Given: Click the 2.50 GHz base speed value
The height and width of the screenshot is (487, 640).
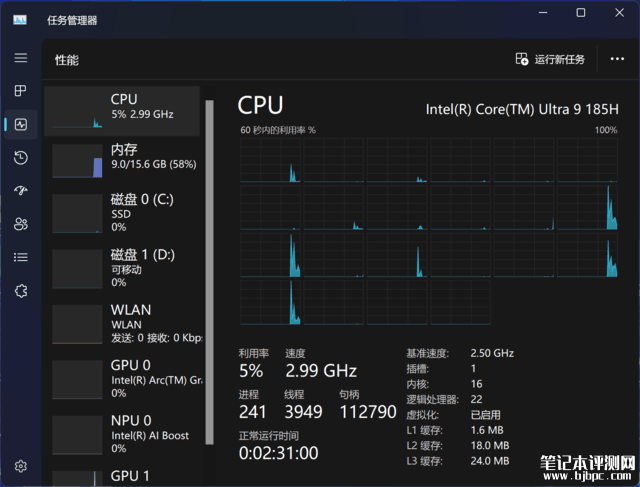Looking at the screenshot, I should [492, 353].
